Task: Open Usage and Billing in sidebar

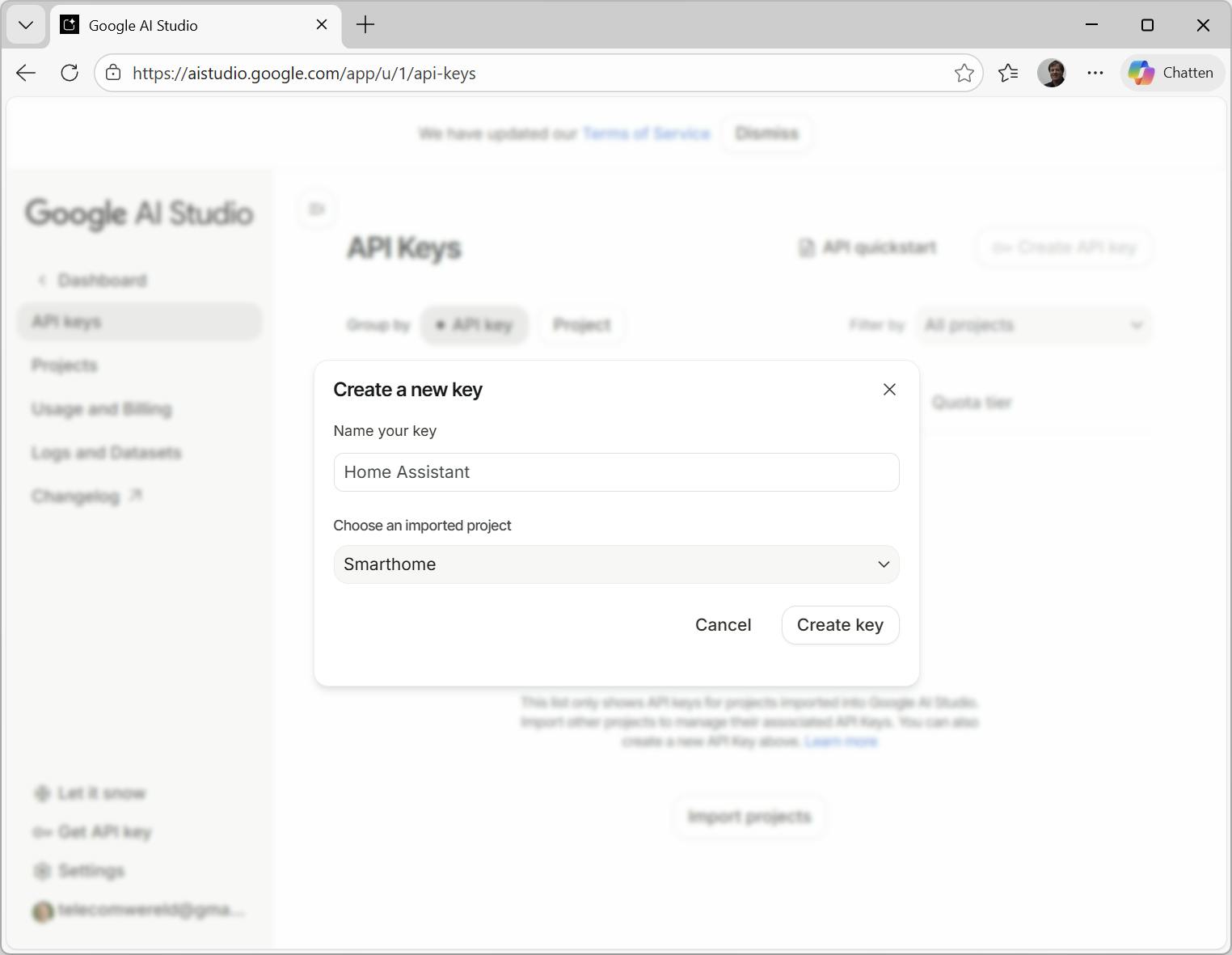Action: [x=102, y=409]
